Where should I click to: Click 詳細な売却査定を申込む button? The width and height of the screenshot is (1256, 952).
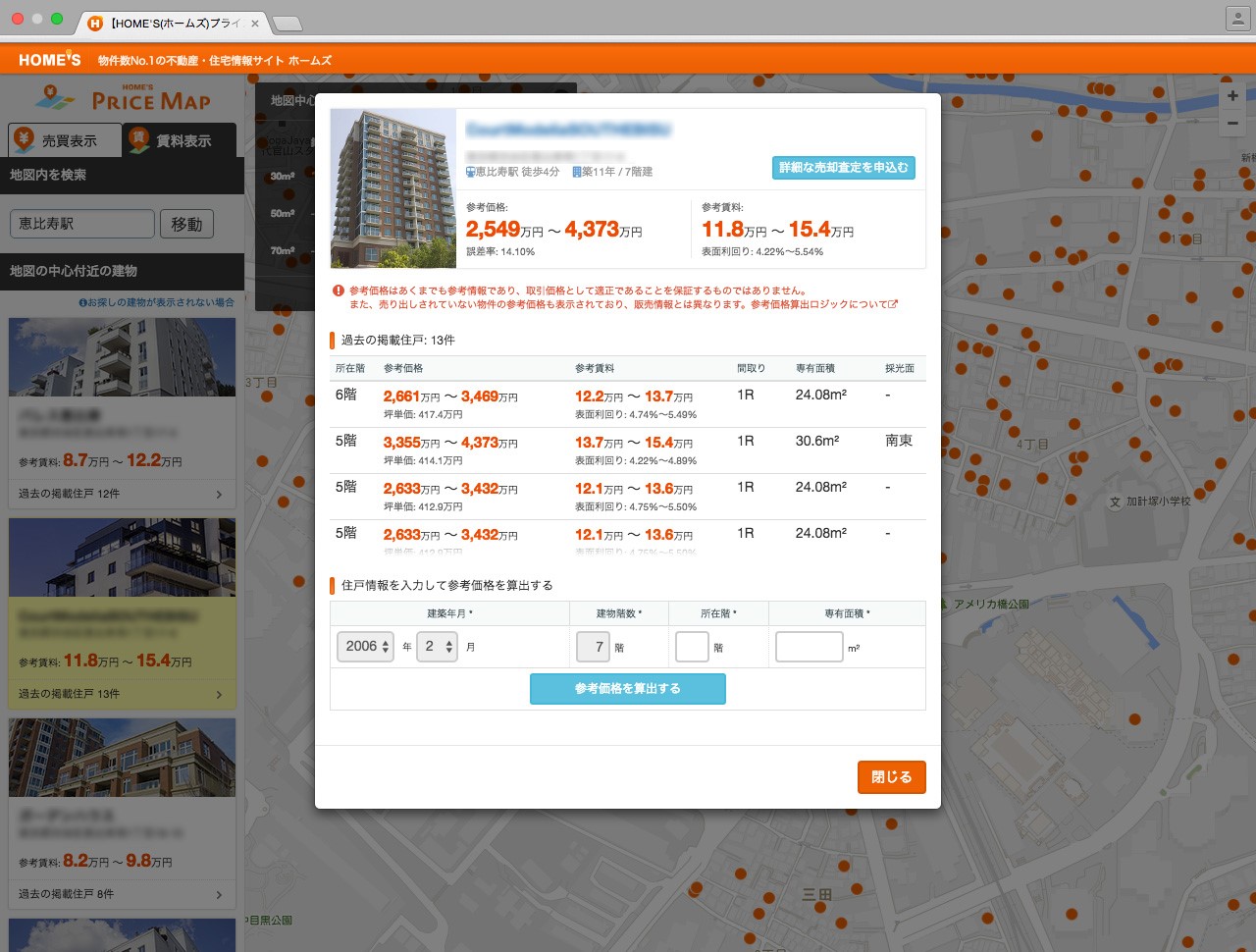click(843, 168)
